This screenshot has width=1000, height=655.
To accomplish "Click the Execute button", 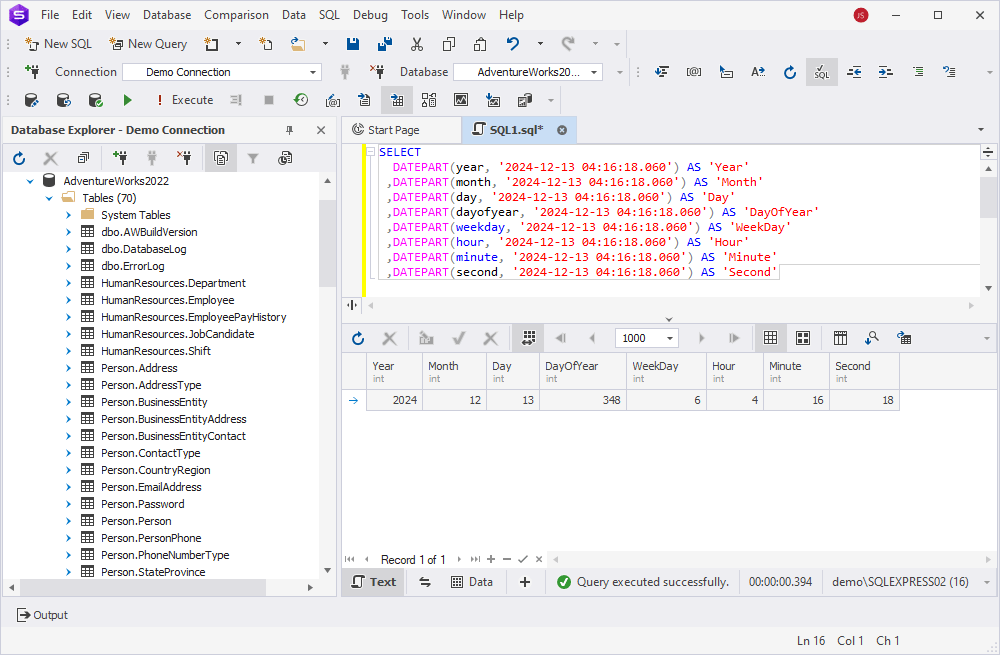I will pos(186,100).
